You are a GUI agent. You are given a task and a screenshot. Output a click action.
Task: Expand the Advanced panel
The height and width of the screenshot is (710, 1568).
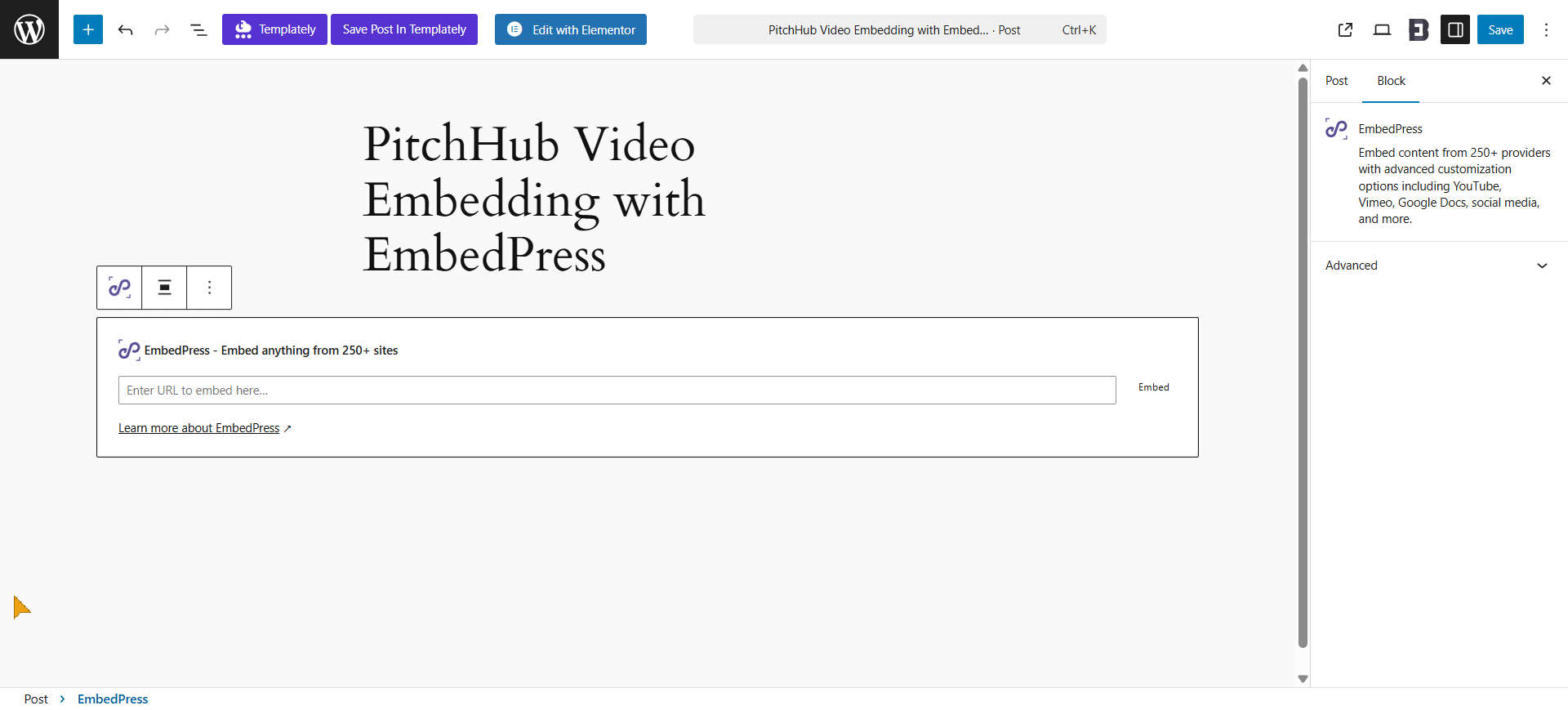coord(1438,266)
